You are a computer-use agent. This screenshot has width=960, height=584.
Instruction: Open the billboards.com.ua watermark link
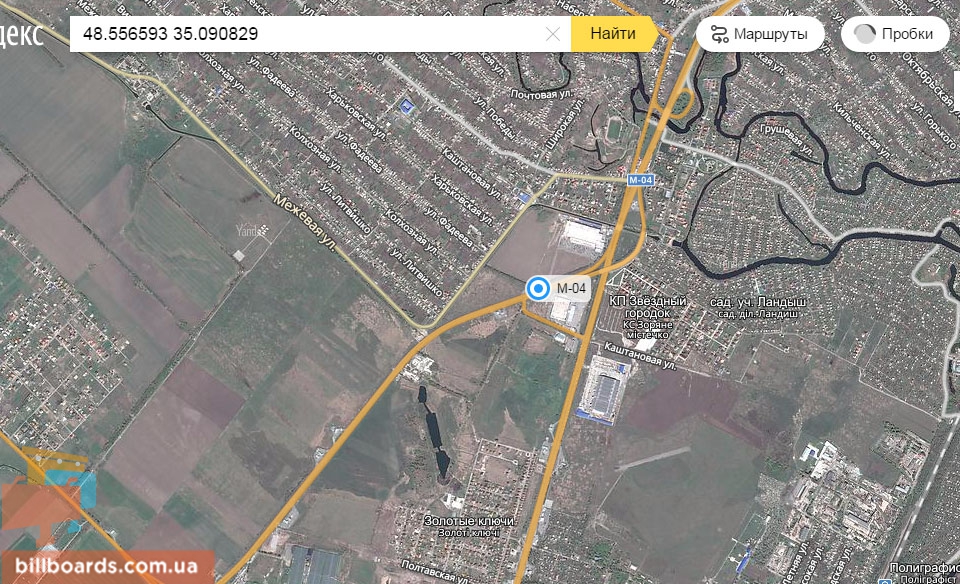point(107,566)
